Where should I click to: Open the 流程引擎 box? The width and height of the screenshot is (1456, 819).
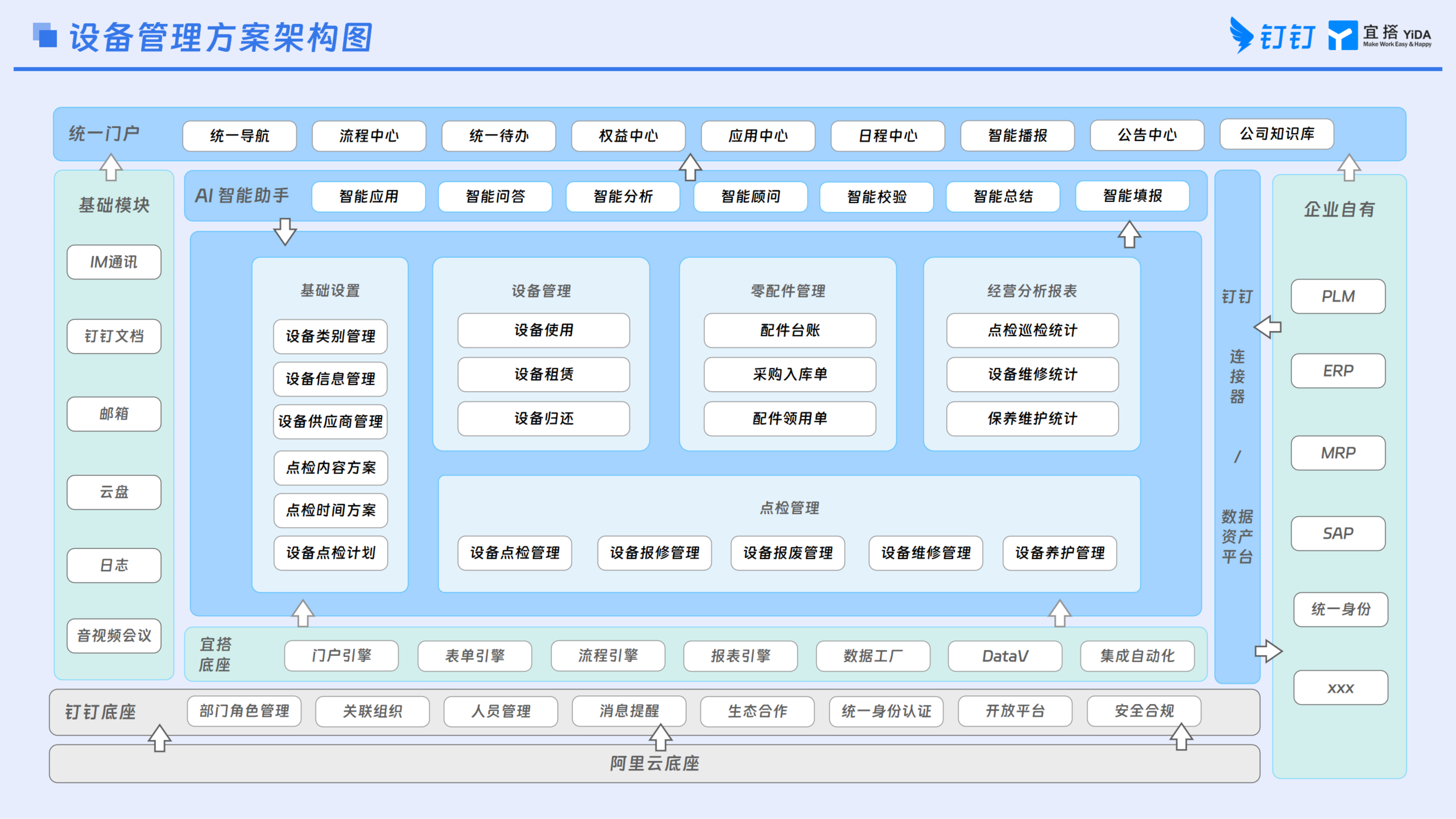click(x=608, y=656)
